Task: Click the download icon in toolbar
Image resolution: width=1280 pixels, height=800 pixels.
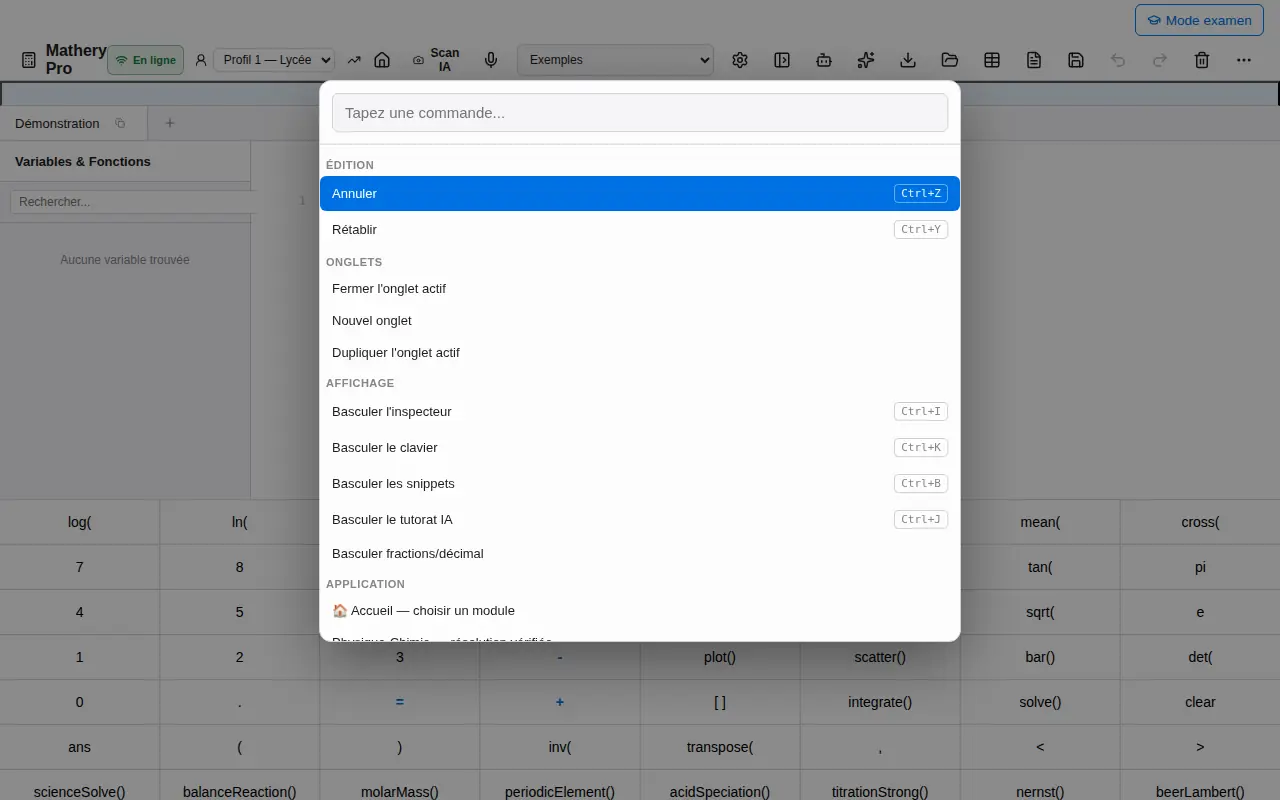Action: tap(908, 60)
